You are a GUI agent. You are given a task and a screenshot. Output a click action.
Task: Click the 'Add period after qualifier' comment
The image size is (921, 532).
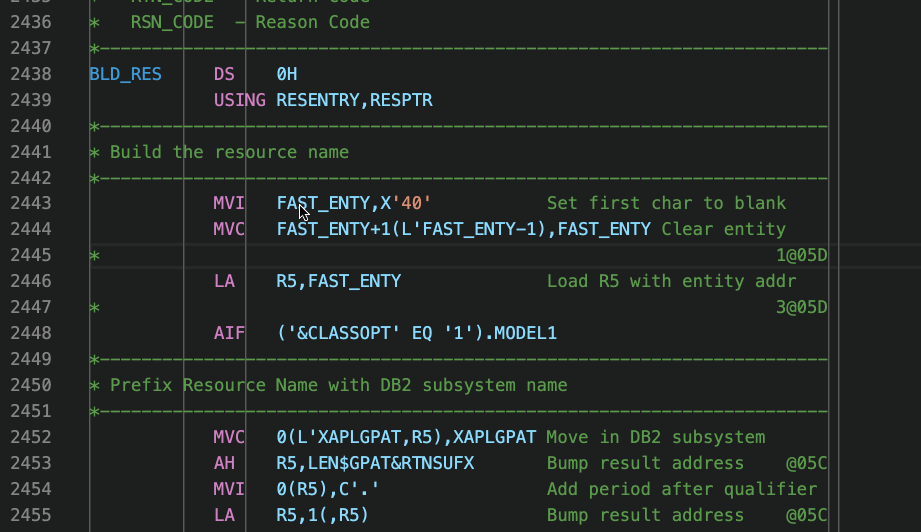click(682, 489)
